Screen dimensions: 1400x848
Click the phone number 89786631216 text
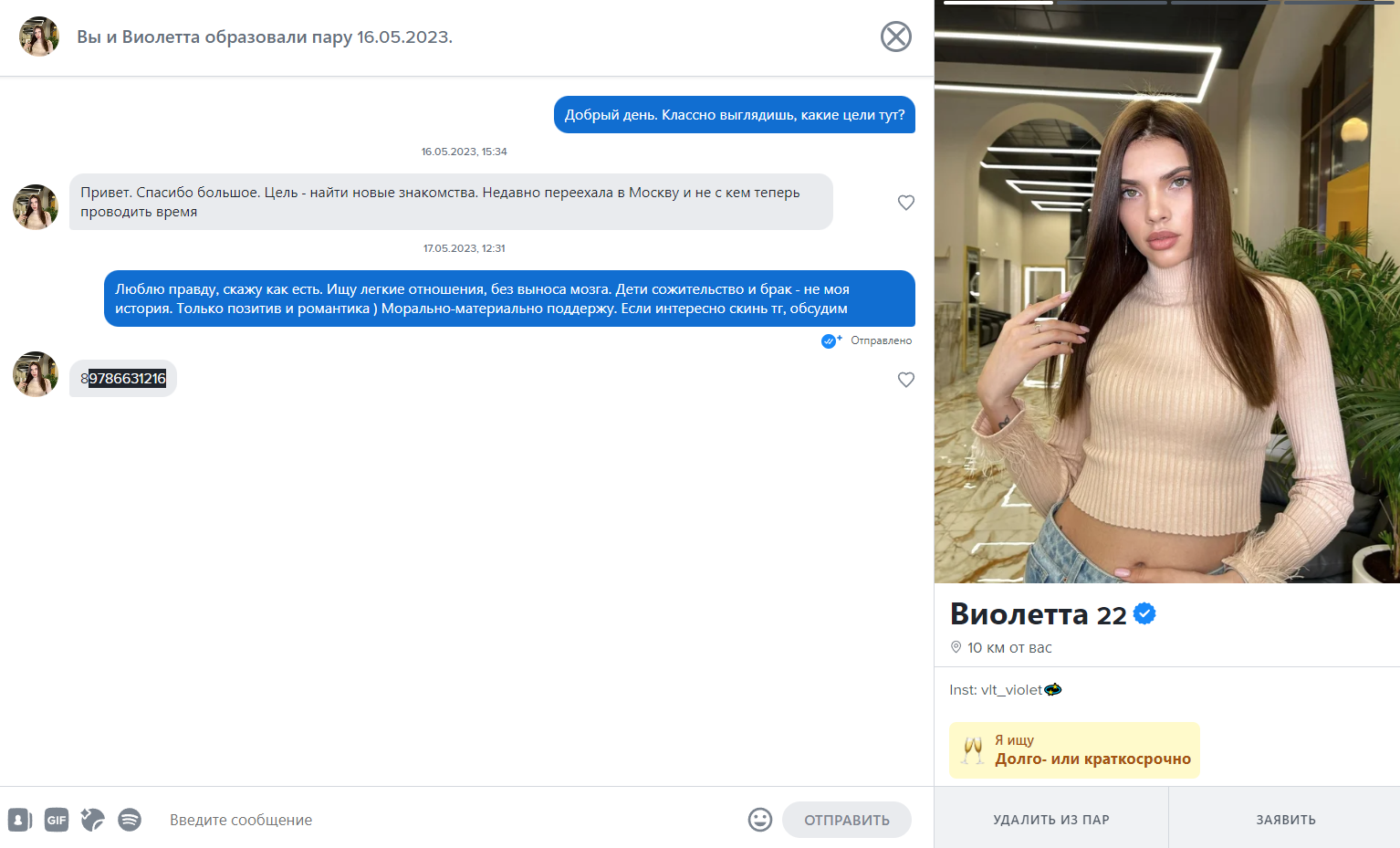pos(123,379)
